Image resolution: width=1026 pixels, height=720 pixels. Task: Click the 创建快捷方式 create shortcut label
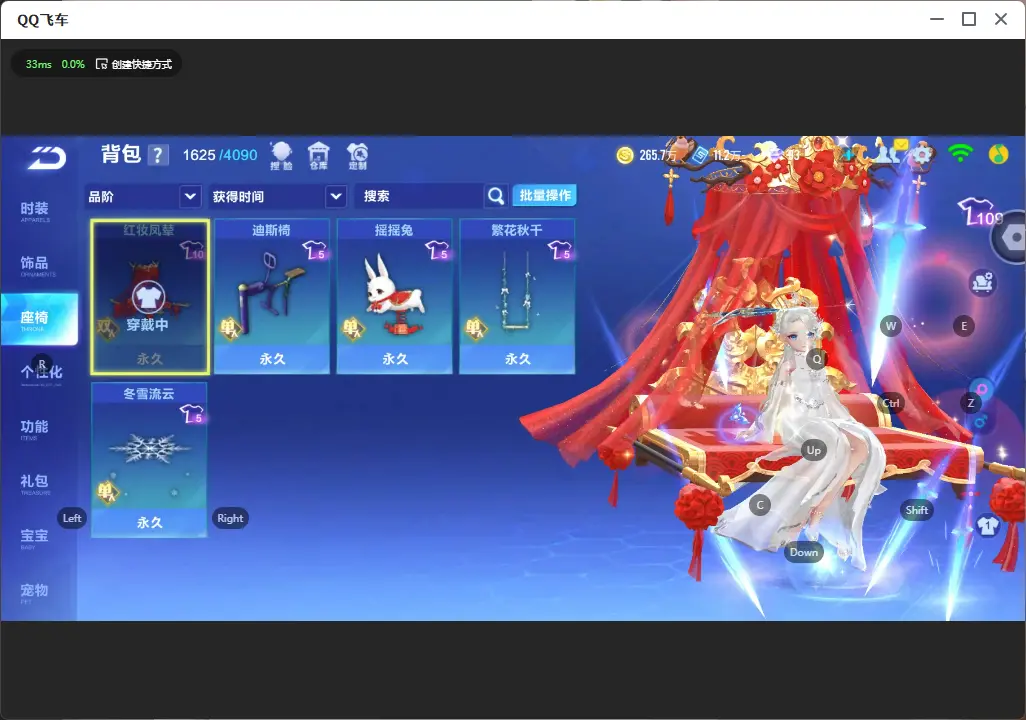[x=141, y=64]
